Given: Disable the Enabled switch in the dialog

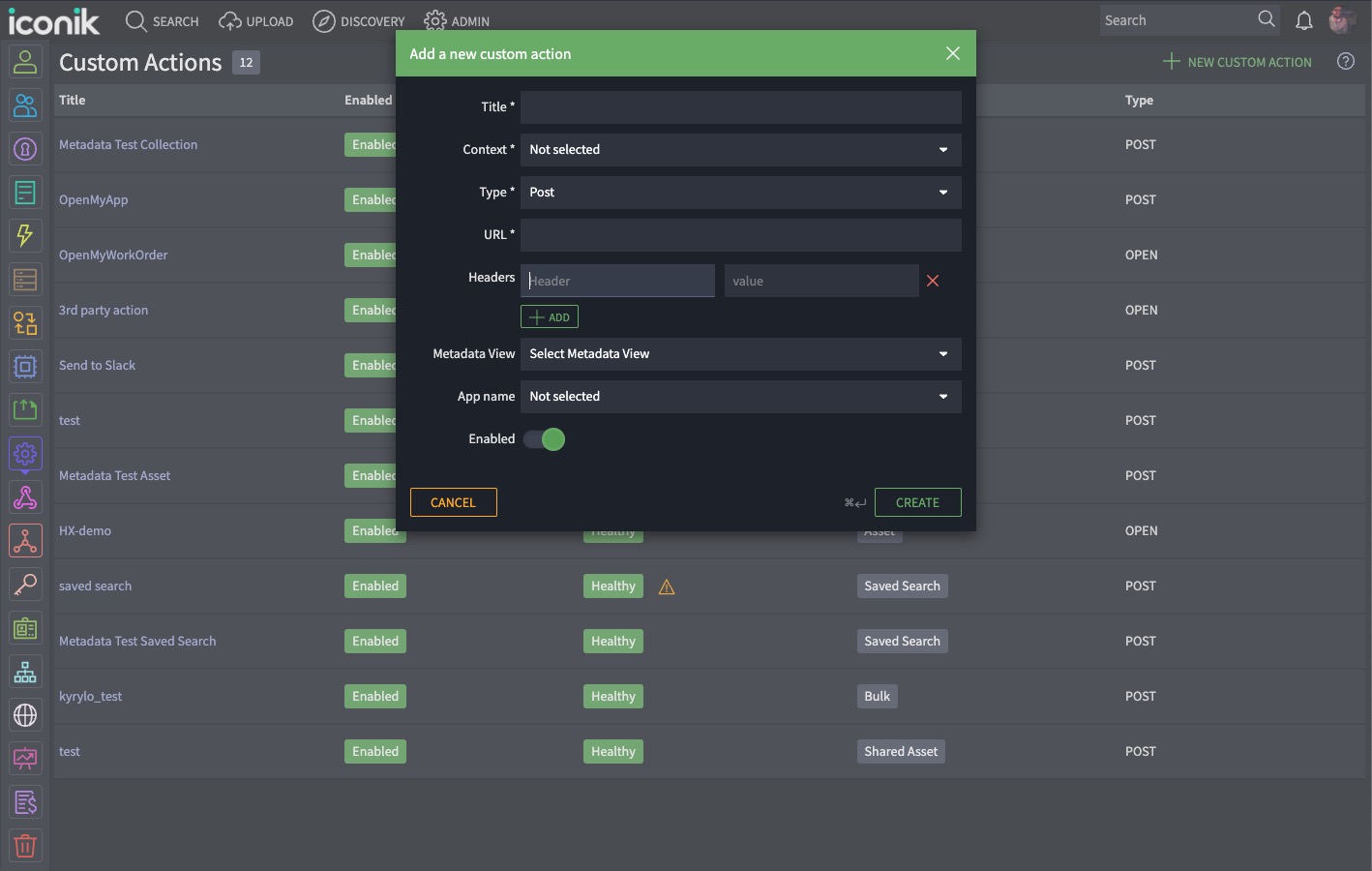Looking at the screenshot, I should point(545,439).
